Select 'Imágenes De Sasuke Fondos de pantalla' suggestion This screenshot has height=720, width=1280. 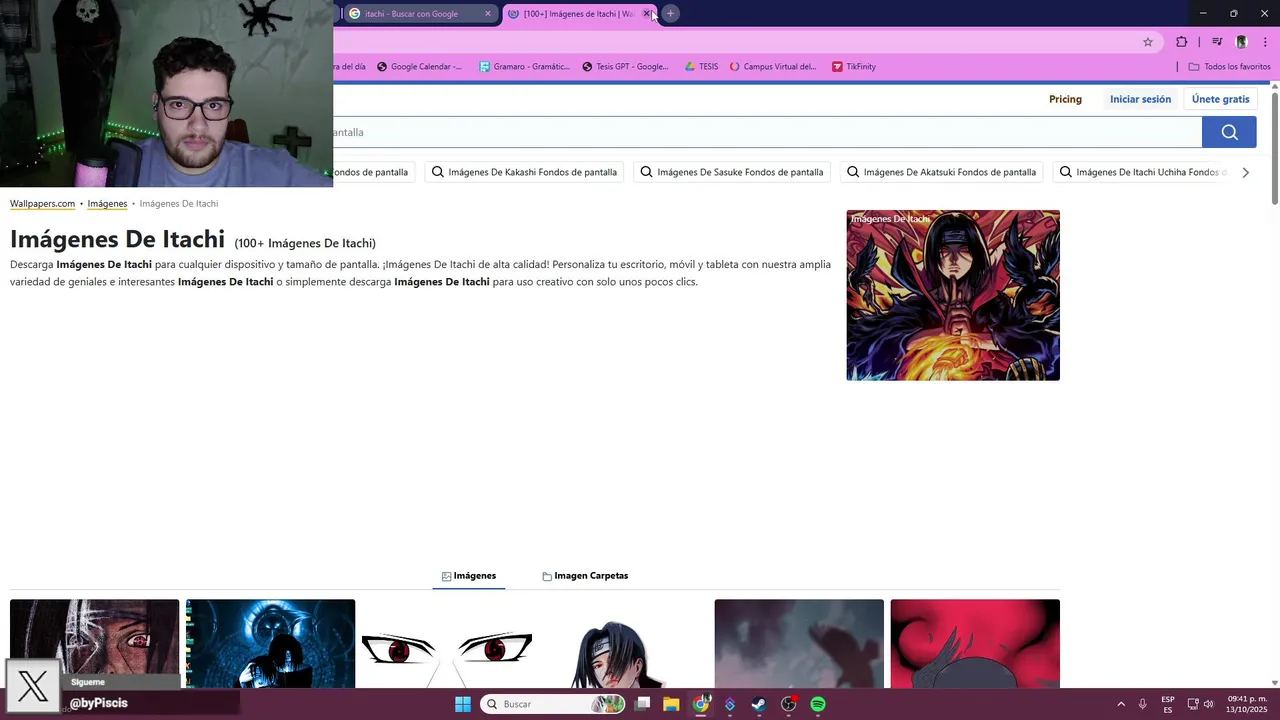coord(732,172)
